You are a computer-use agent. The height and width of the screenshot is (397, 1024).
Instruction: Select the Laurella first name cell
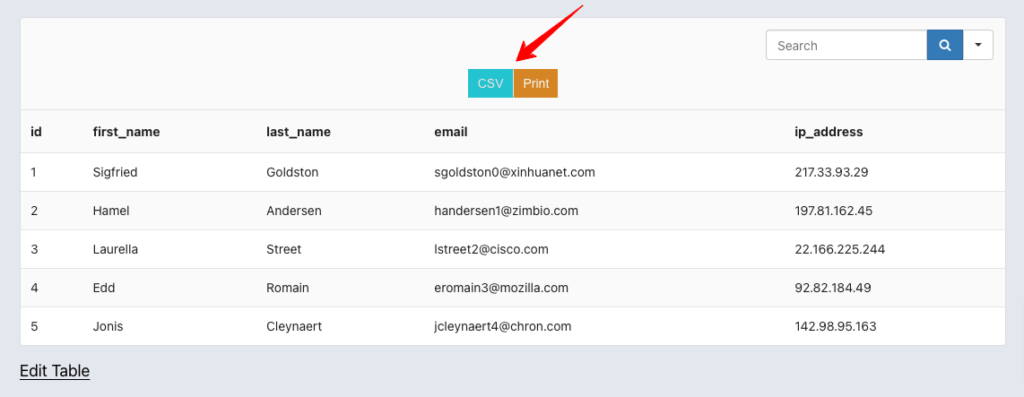[x=115, y=249]
